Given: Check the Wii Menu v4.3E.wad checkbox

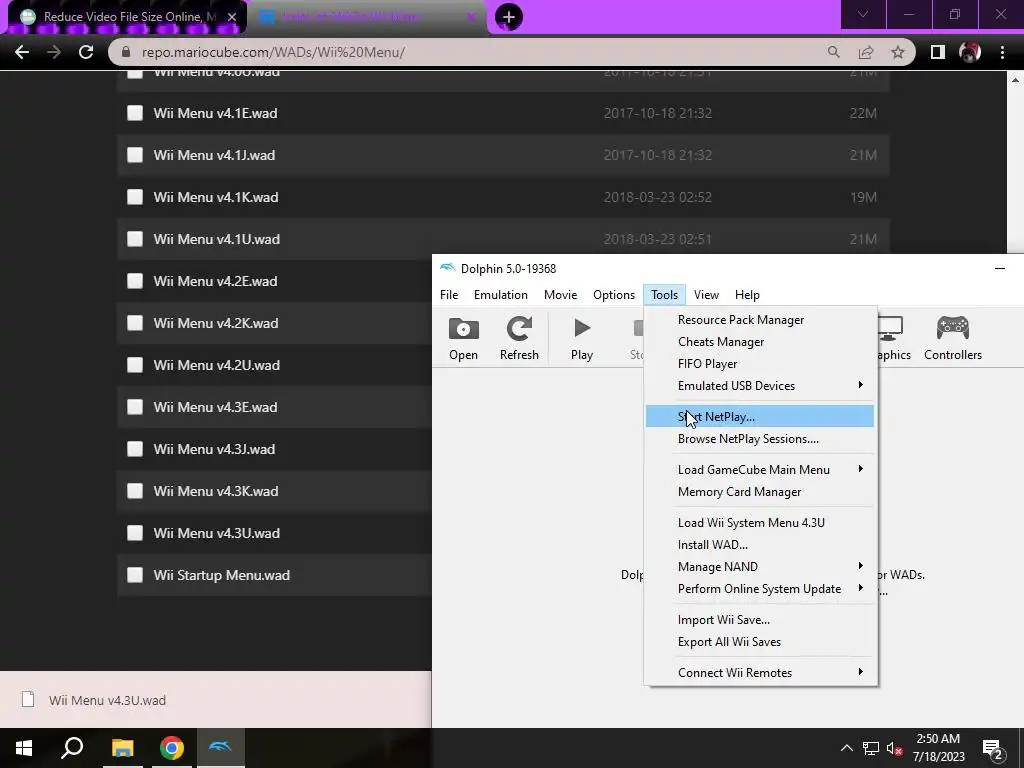Looking at the screenshot, I should 135,407.
